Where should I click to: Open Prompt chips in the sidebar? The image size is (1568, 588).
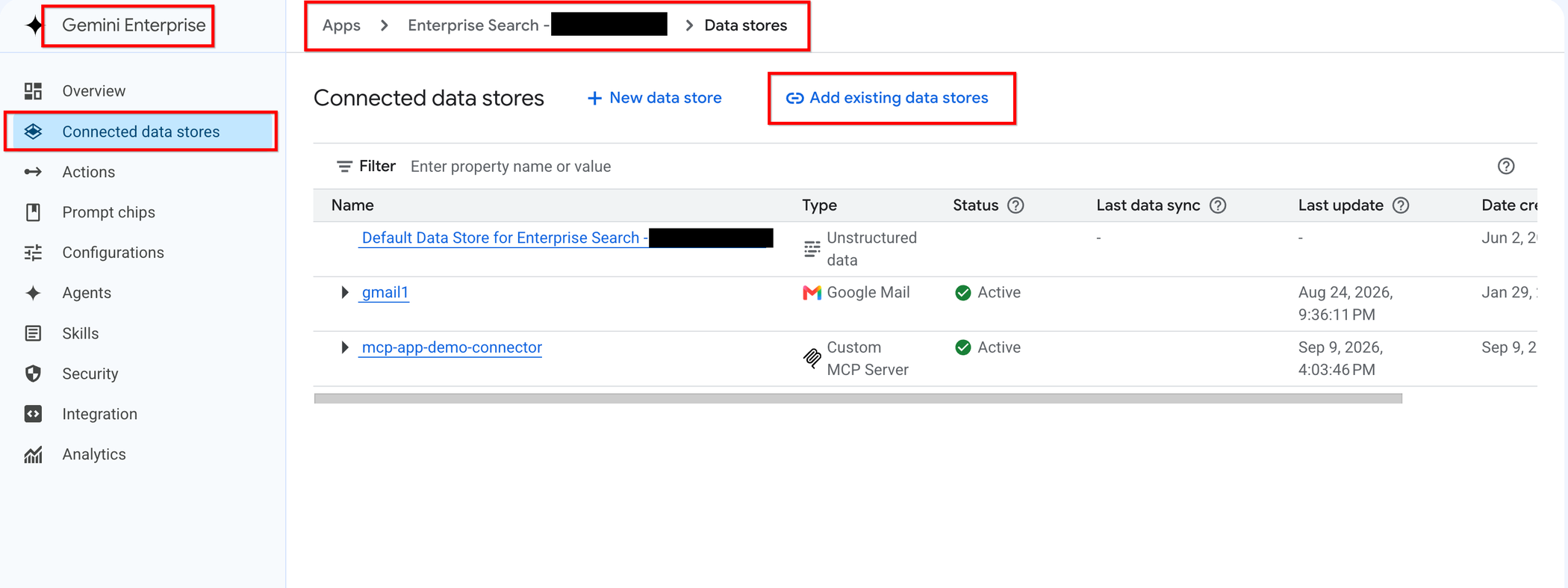point(108,212)
